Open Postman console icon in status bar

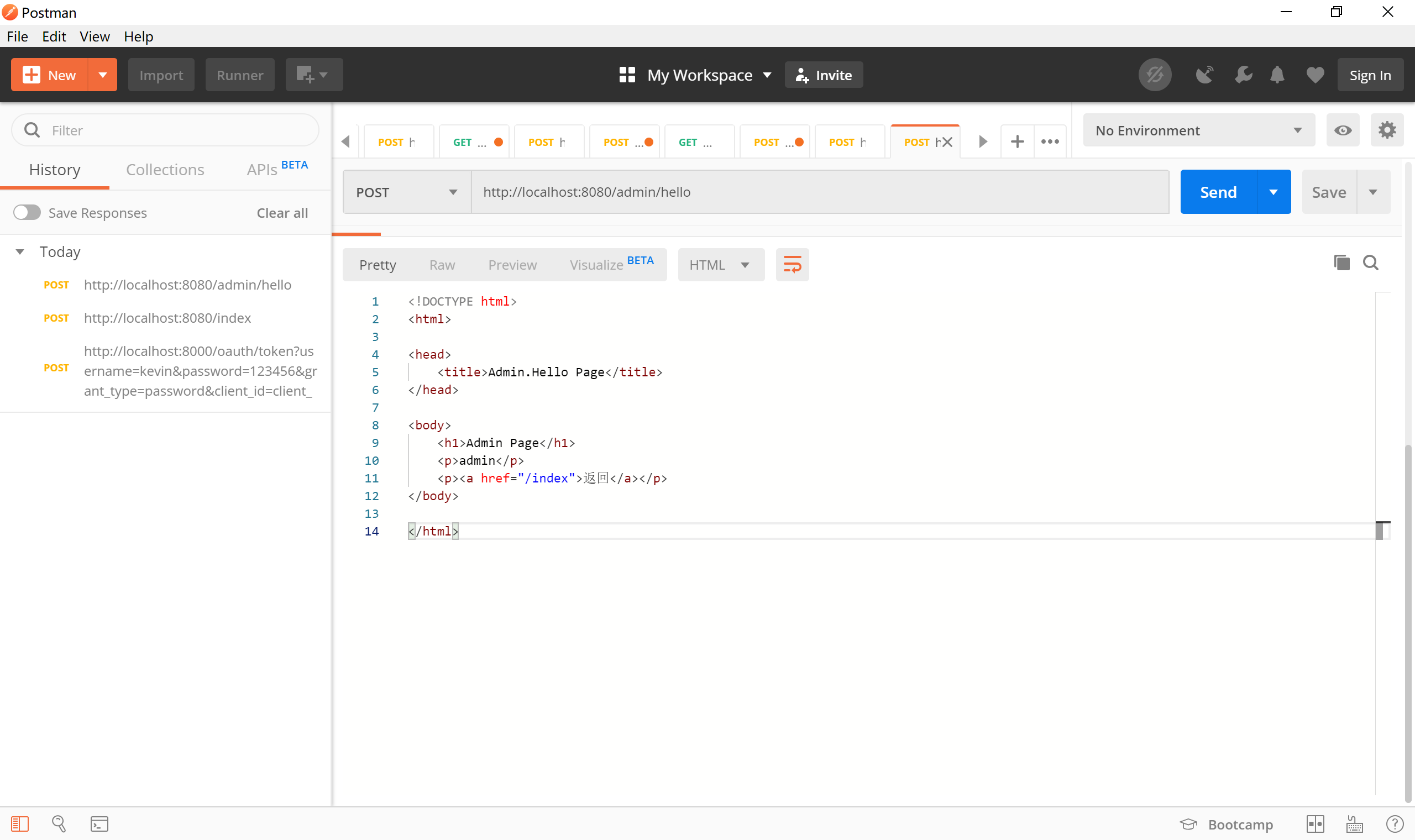click(x=99, y=823)
